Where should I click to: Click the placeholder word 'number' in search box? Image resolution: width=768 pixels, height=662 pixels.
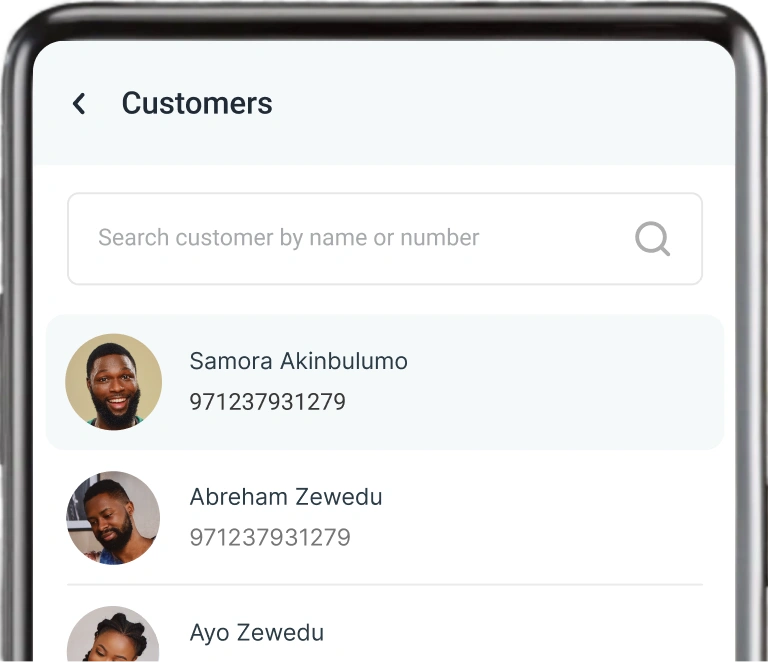[439, 237]
